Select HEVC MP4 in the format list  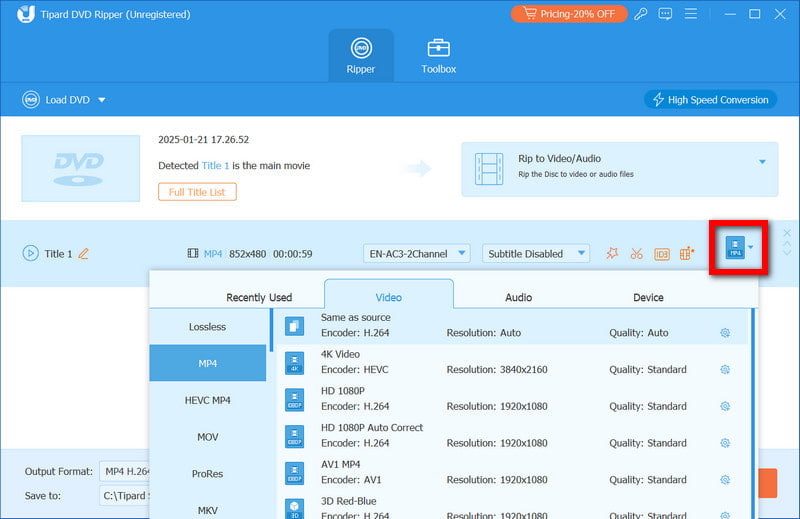pyautogui.click(x=208, y=400)
